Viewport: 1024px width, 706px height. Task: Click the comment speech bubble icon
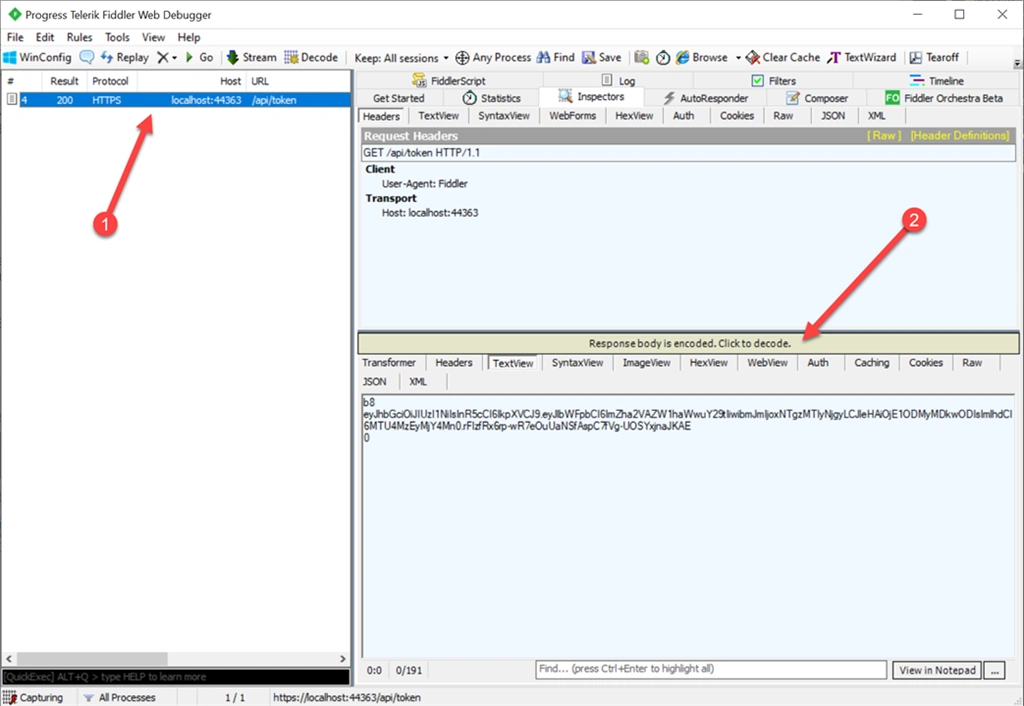pos(86,57)
